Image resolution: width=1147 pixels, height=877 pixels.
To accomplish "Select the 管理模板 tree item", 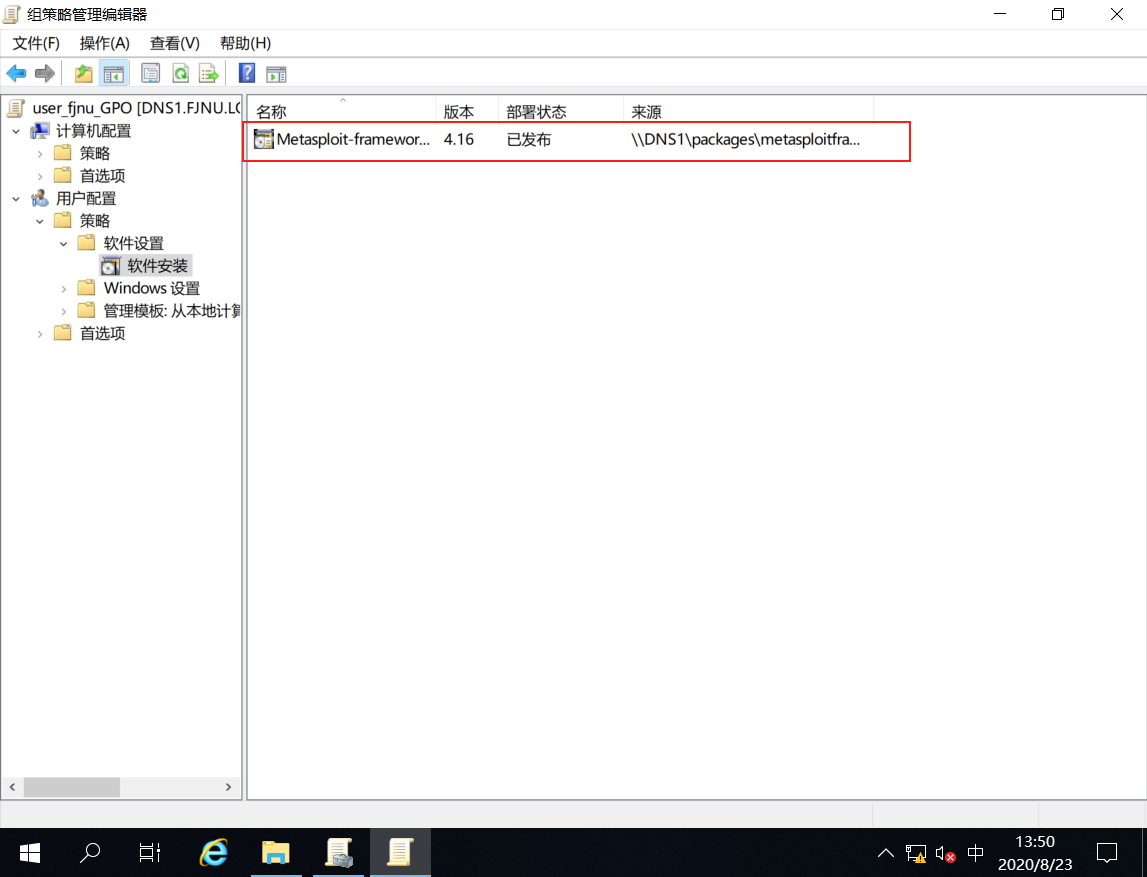I will [x=172, y=311].
